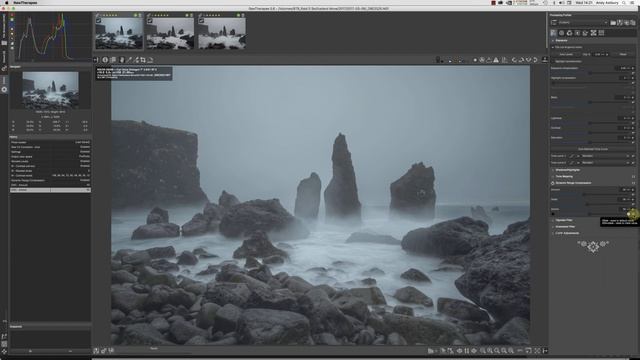Click the Reset button beside Clip %
Image resolution: width=640 pixels, height=360 pixels.
pyautogui.click(x=624, y=54)
